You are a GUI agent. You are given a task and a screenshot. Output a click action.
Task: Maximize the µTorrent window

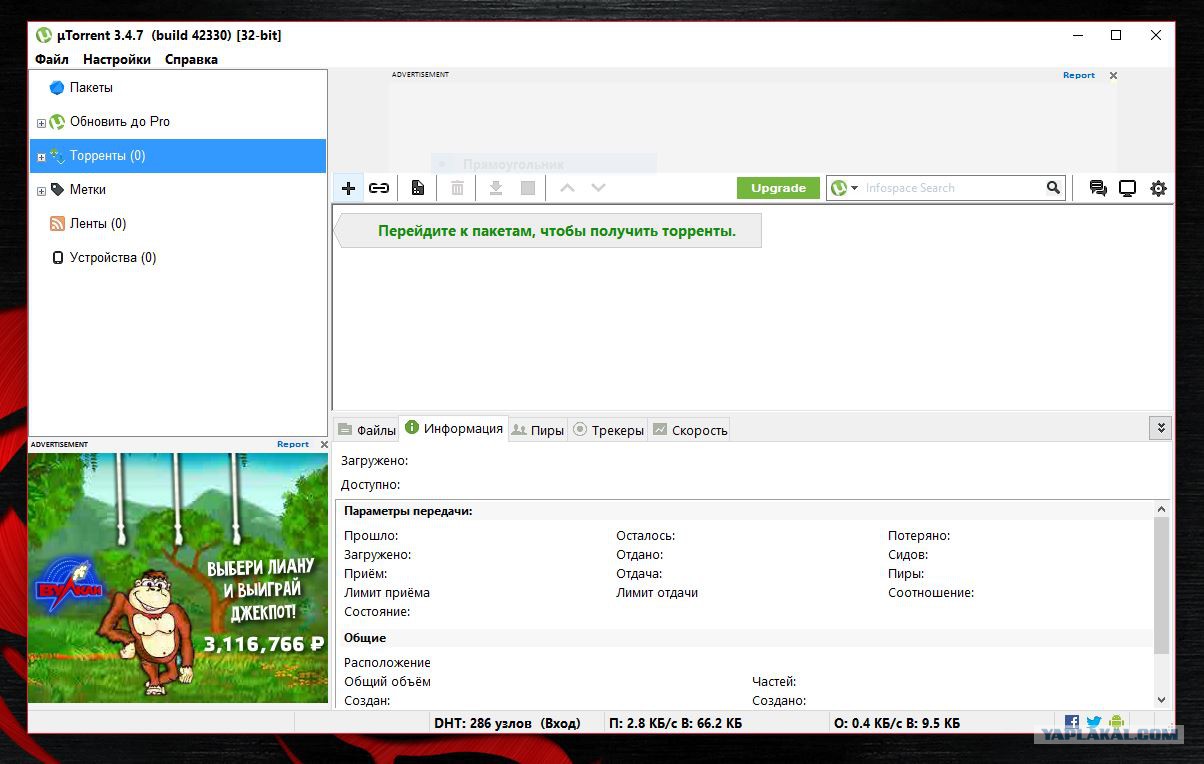click(x=1116, y=35)
